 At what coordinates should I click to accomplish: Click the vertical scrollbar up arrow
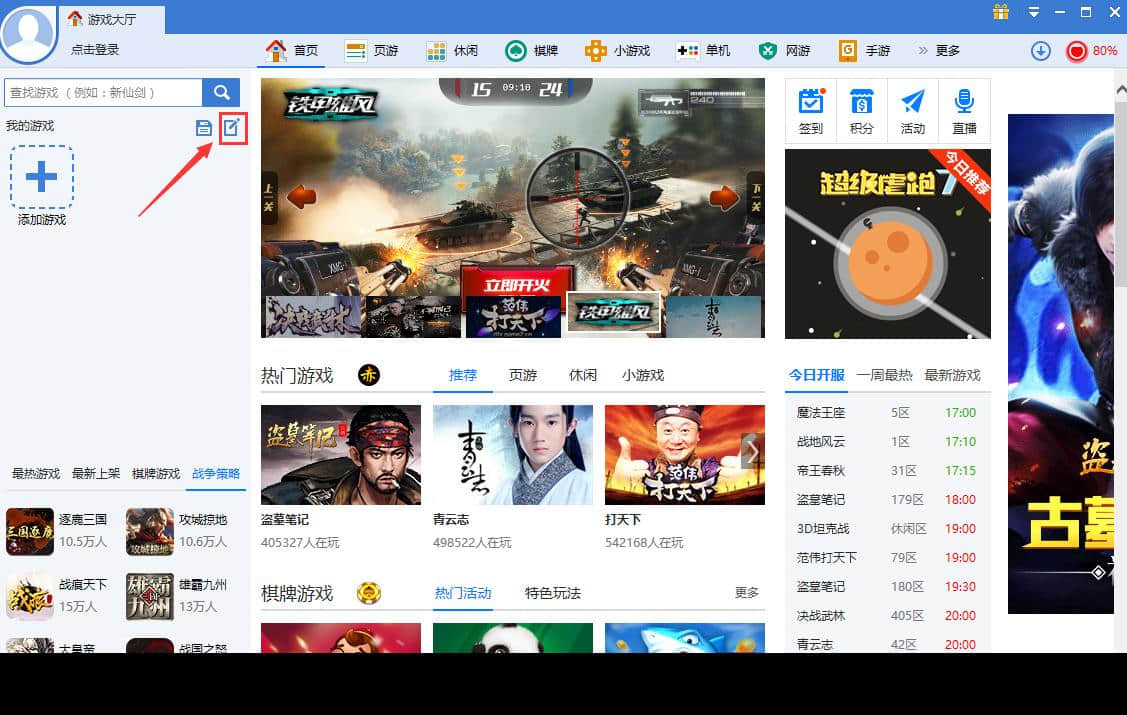click(x=1121, y=90)
